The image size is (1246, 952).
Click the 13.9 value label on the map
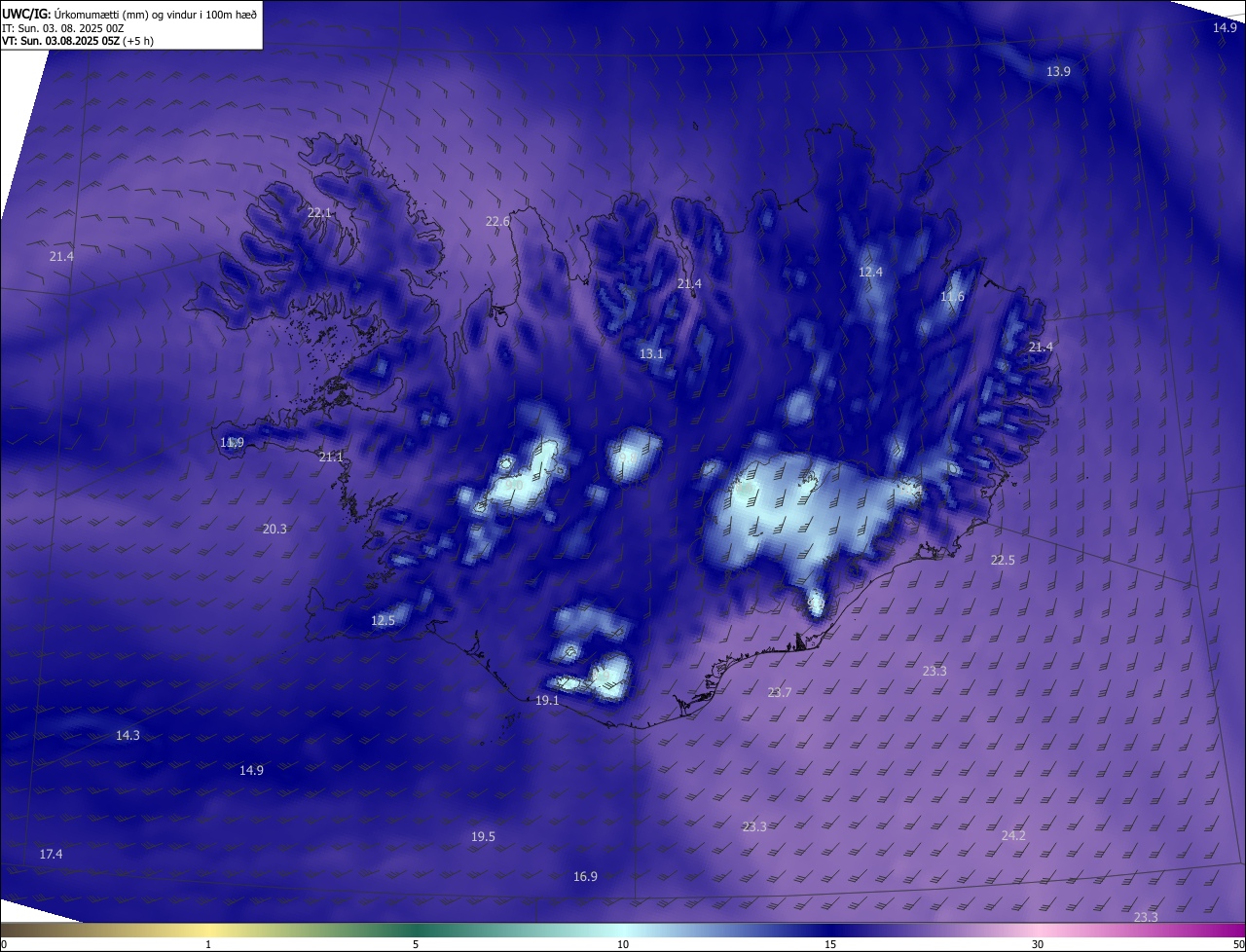coord(1058,72)
